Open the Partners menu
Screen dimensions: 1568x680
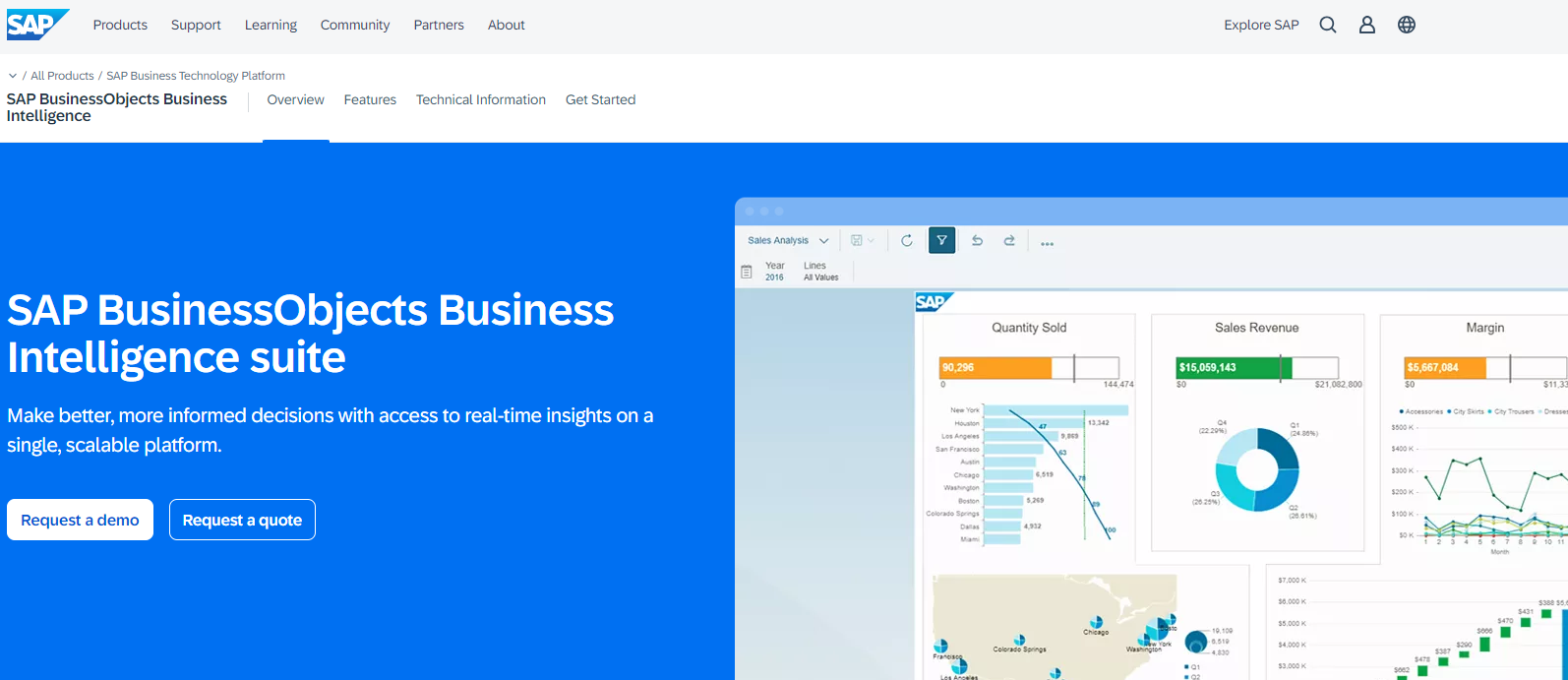[439, 25]
